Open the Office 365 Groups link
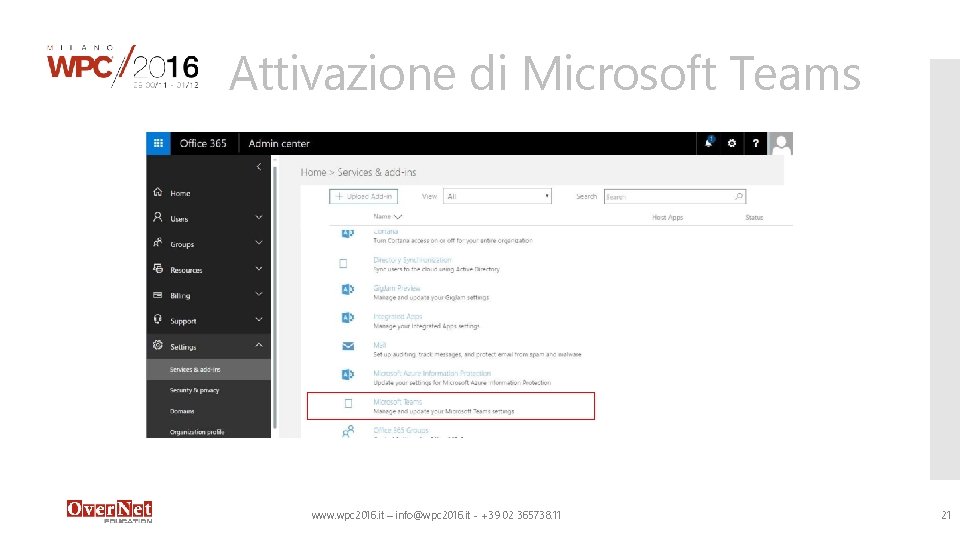 tap(401, 430)
